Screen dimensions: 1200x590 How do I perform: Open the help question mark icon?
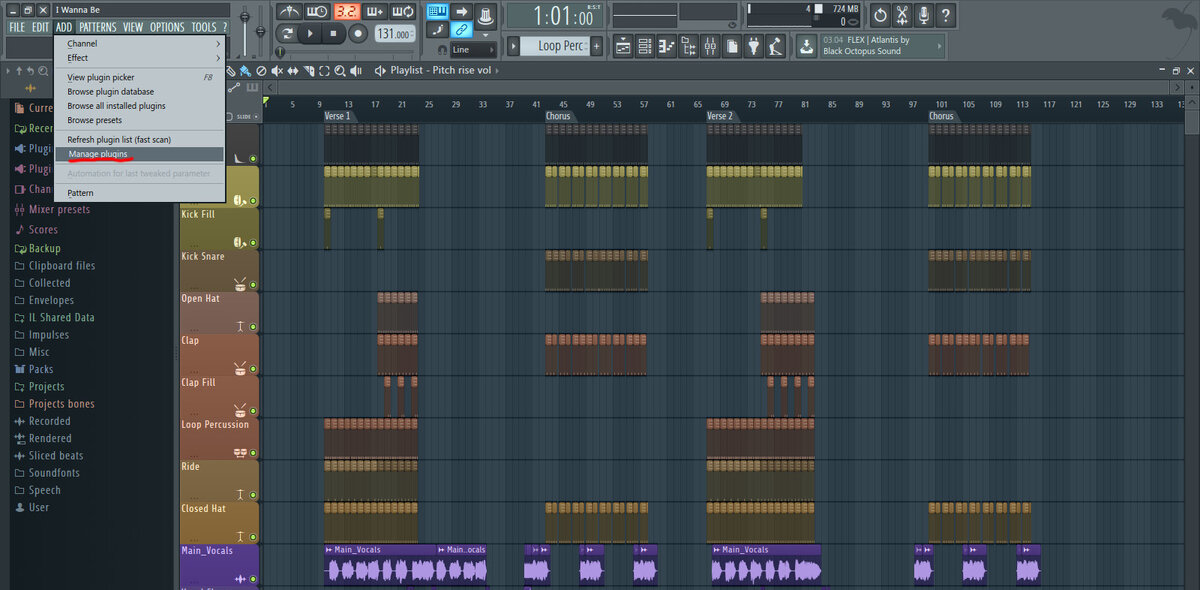[946, 15]
